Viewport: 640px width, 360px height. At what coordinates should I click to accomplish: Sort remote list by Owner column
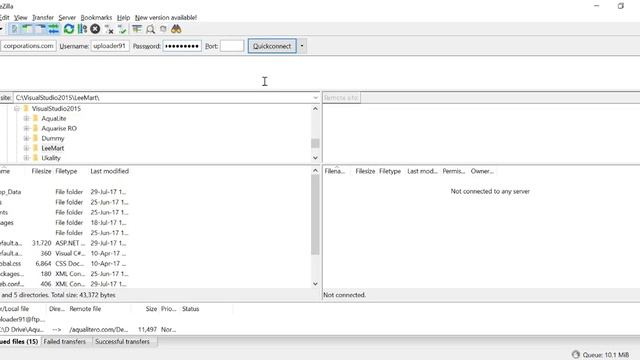pyautogui.click(x=482, y=171)
